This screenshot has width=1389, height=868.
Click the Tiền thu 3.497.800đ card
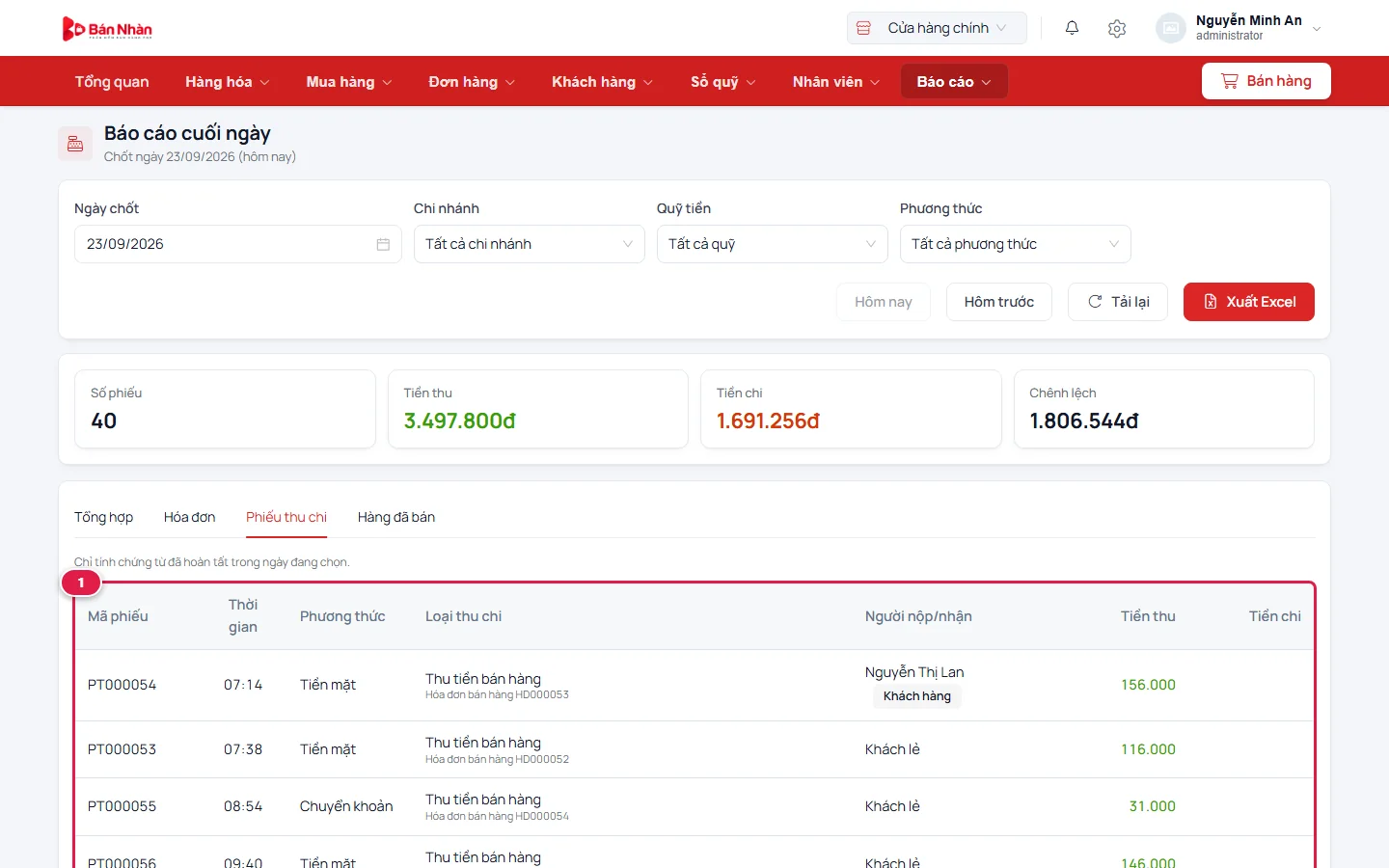538,409
